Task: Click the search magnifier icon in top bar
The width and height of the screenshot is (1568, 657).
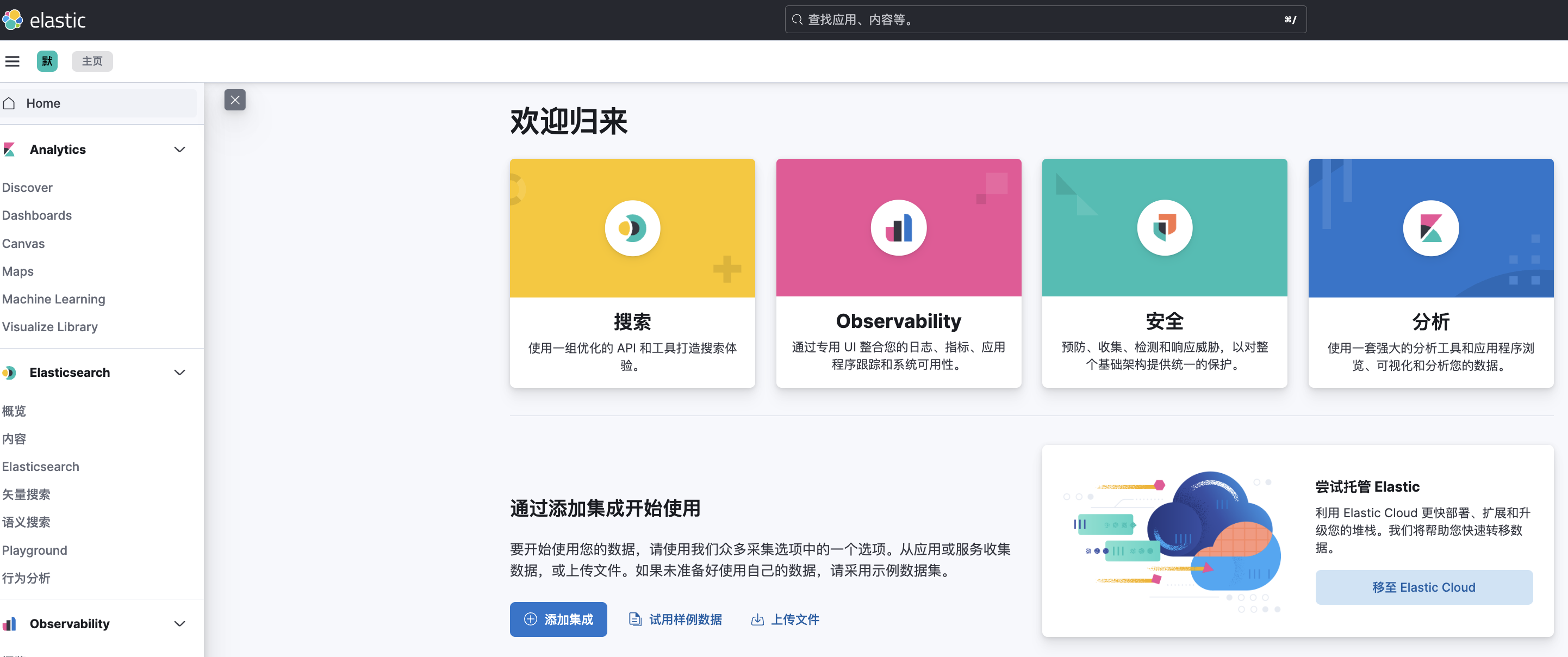Action: coord(798,20)
